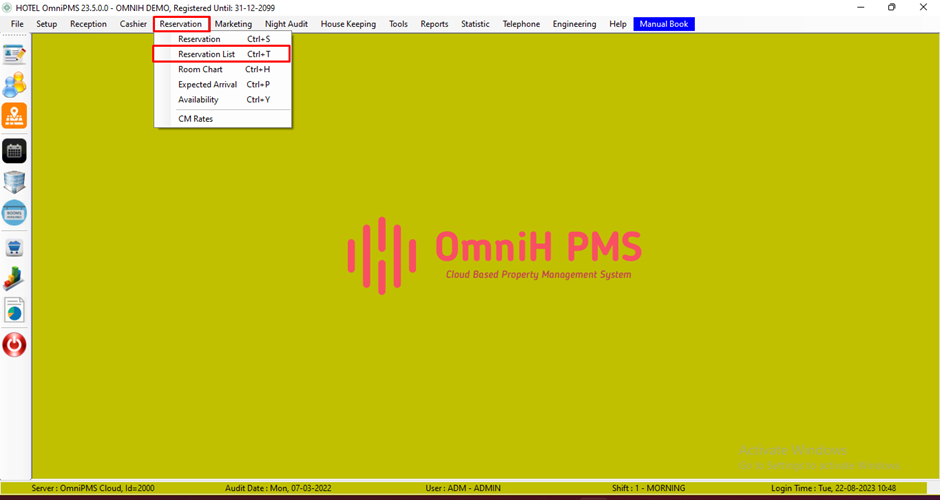940x500 pixels.
Task: Close the OmniPMS window
Action: point(923,8)
